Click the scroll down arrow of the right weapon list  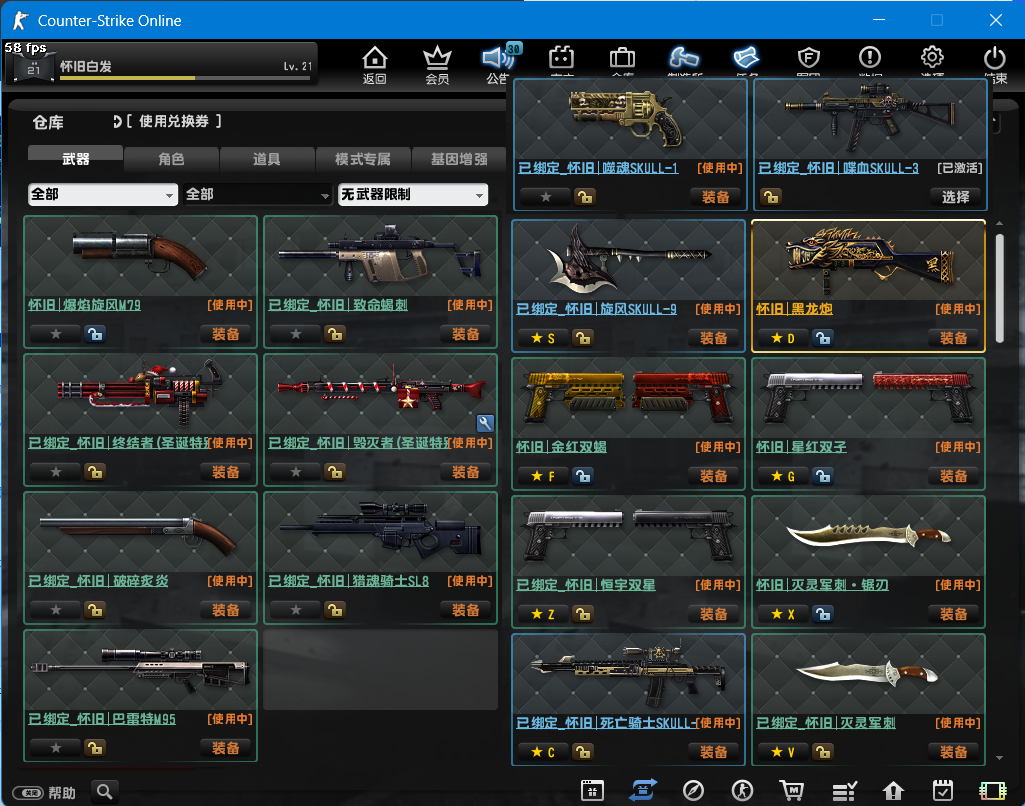(1000, 758)
